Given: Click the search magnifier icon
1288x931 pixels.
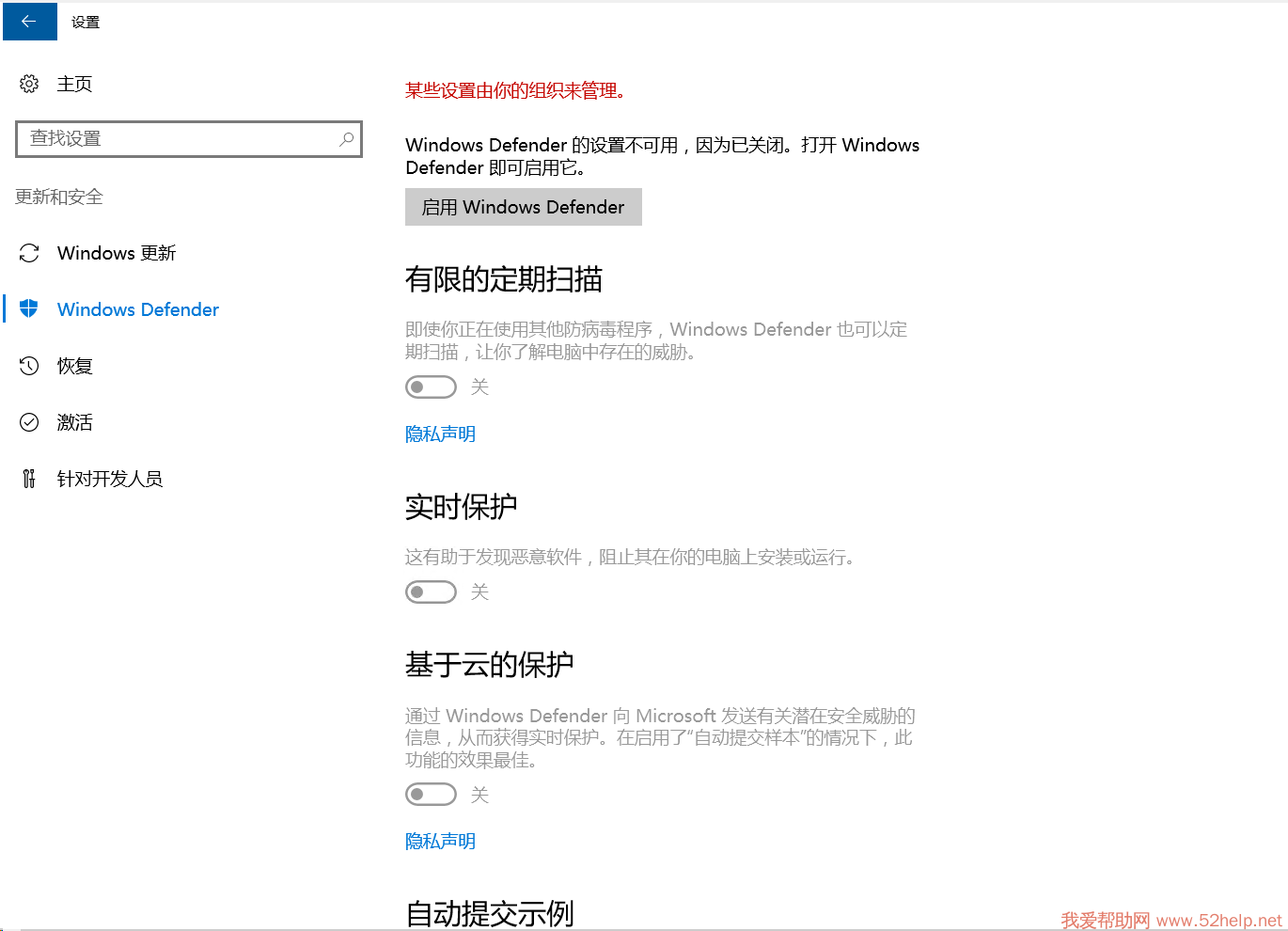Looking at the screenshot, I should point(346,139).
